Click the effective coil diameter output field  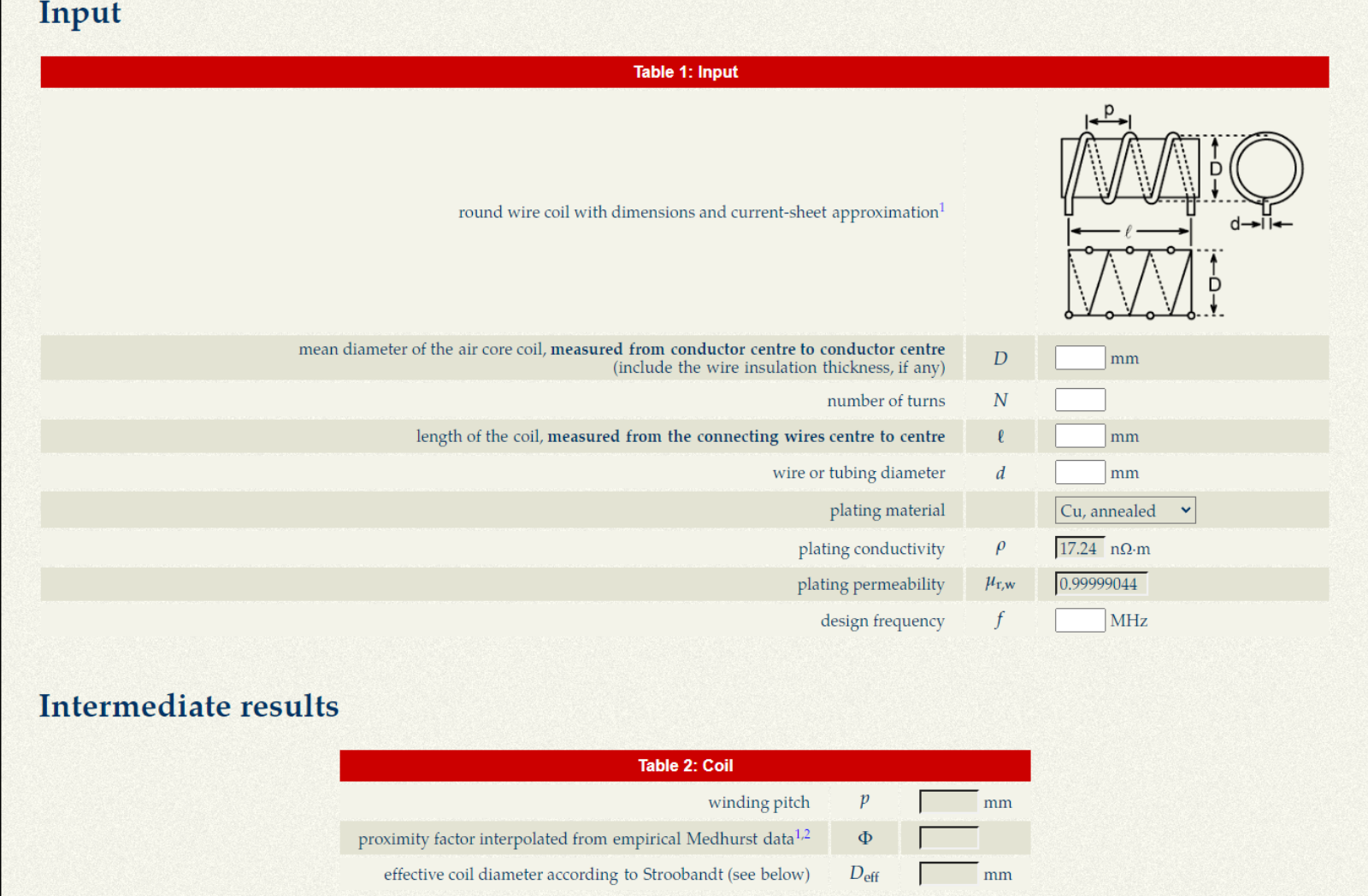point(948,874)
